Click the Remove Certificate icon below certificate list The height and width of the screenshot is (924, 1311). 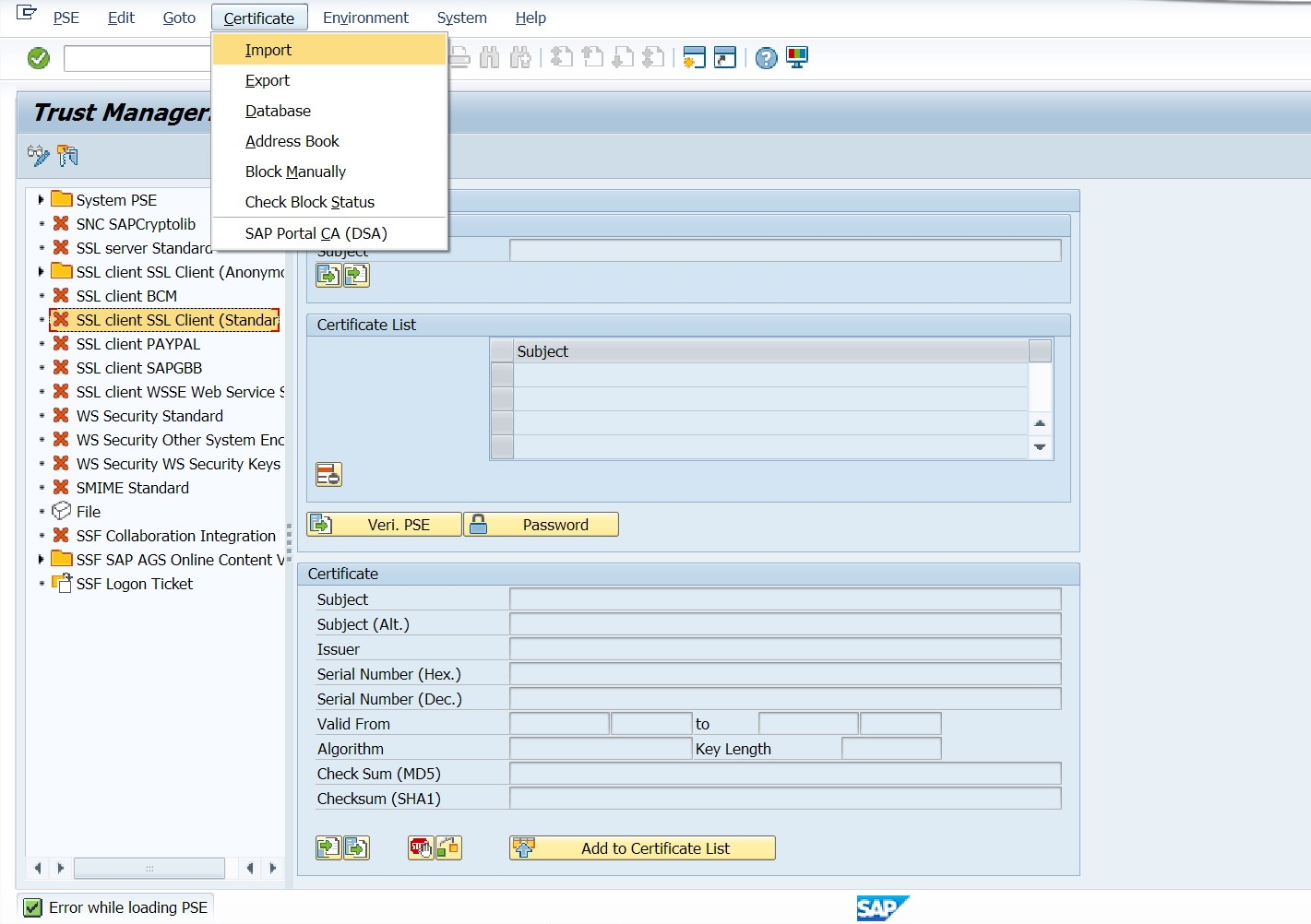[328, 475]
